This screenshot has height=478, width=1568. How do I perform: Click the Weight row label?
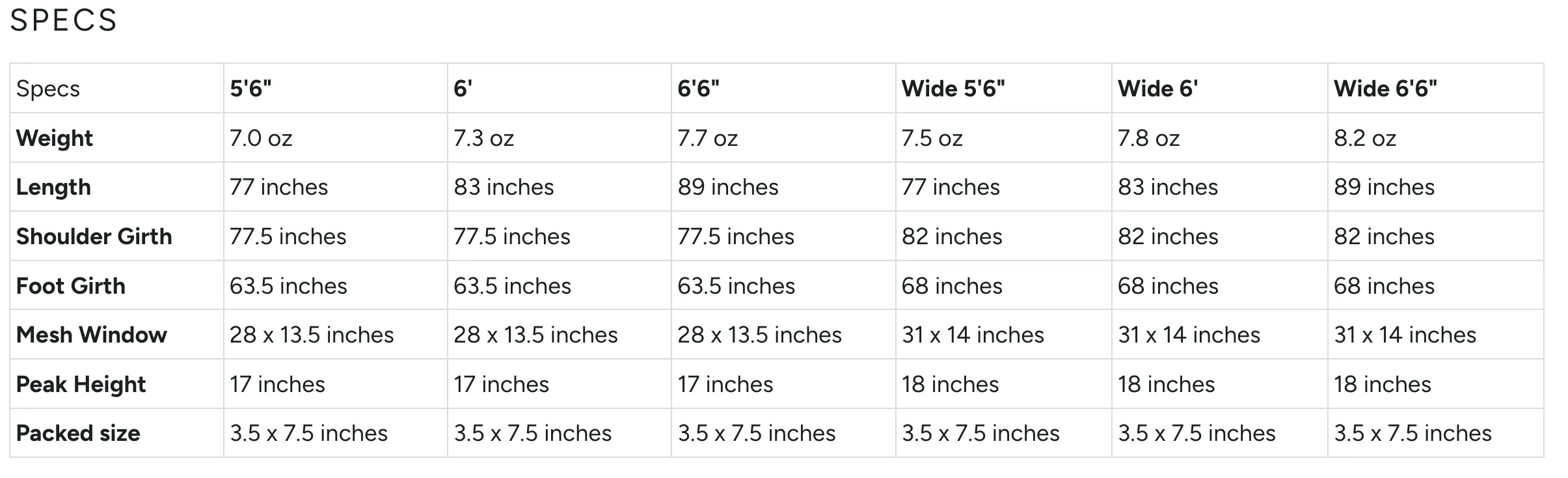tap(55, 138)
